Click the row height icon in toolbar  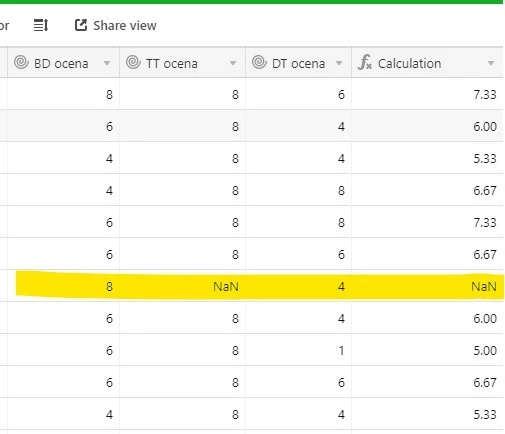coord(41,25)
